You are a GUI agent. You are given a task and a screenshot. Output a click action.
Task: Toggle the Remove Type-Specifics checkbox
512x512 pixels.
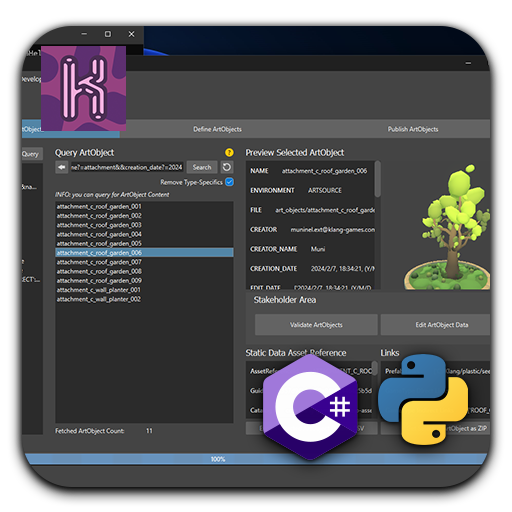(x=229, y=182)
